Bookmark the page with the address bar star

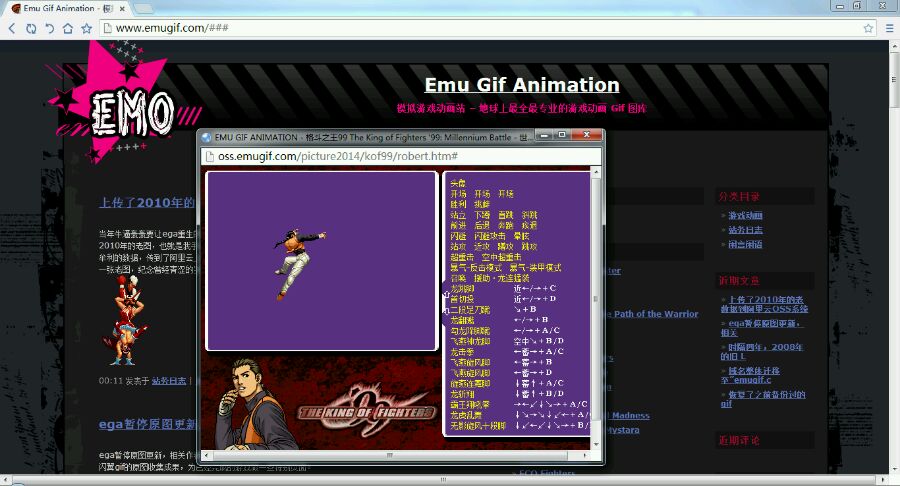coord(868,28)
